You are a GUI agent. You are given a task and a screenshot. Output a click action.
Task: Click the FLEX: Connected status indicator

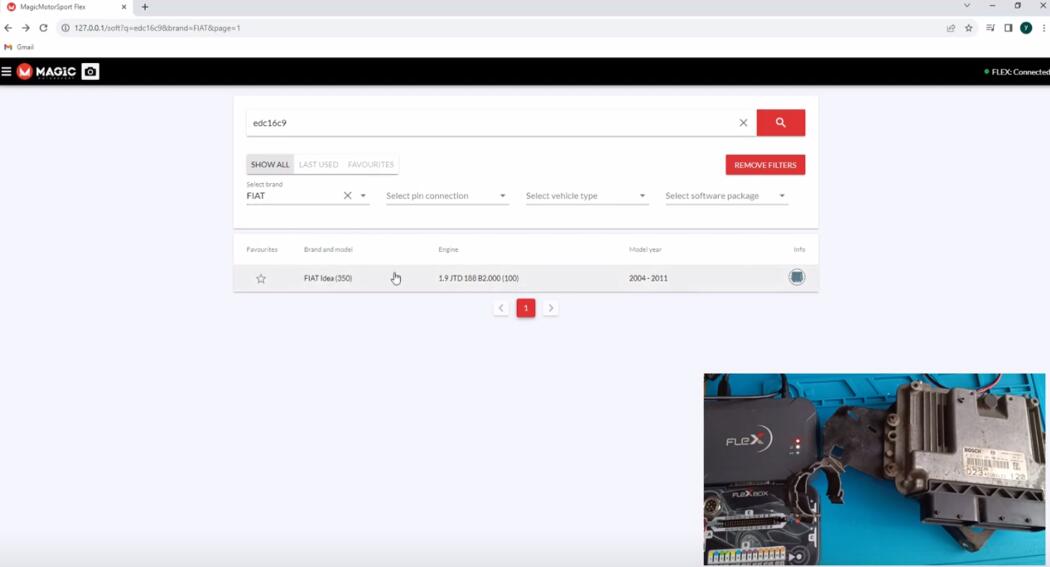pos(1017,72)
